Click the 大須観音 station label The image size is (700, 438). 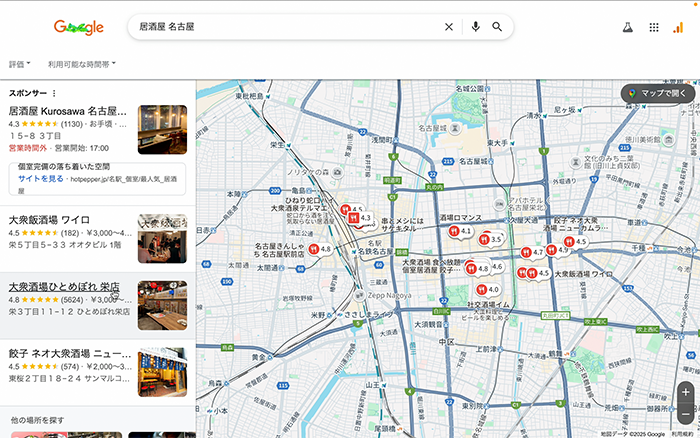click(x=428, y=324)
